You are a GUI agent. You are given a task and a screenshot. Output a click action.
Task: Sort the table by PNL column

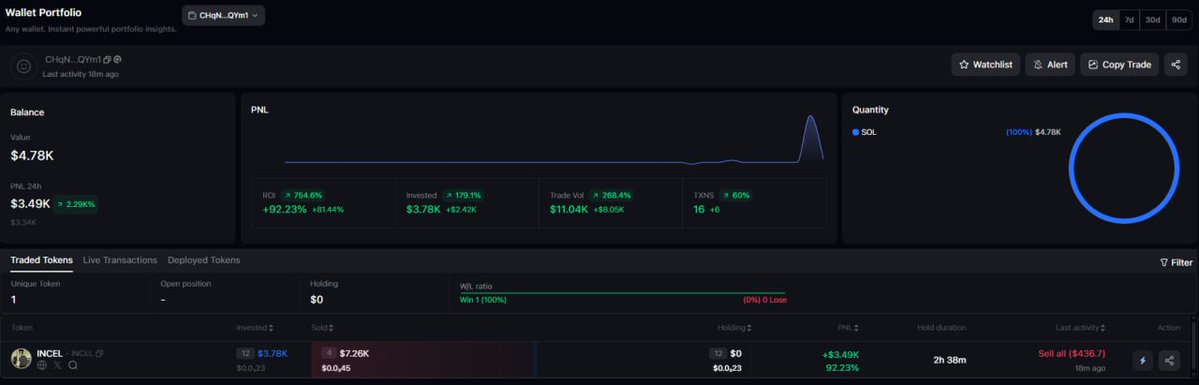848,328
